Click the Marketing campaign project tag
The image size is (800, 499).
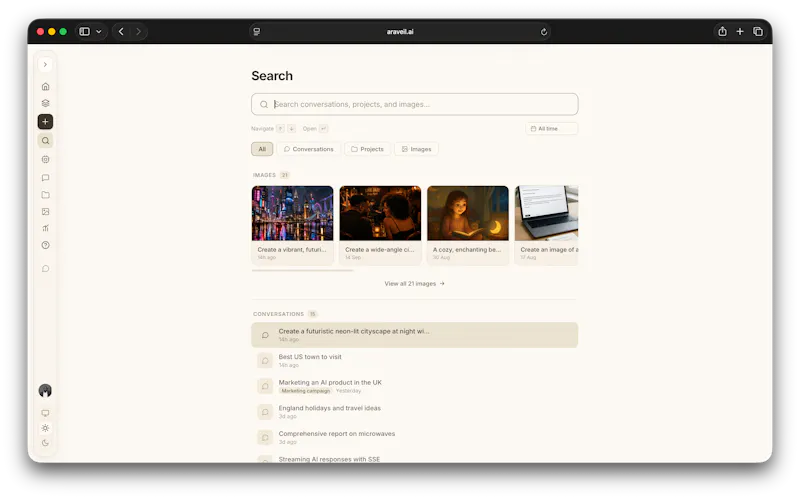[x=306, y=391]
